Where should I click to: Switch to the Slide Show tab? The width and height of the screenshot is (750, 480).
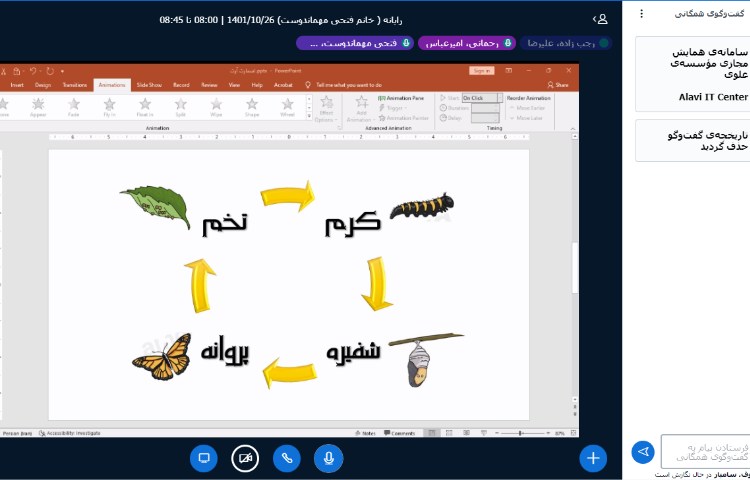click(148, 85)
